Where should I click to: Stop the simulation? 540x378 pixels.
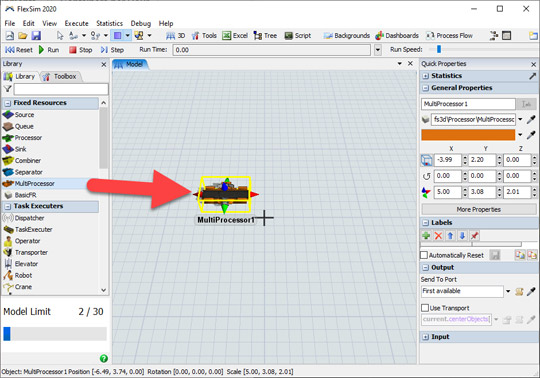point(81,50)
